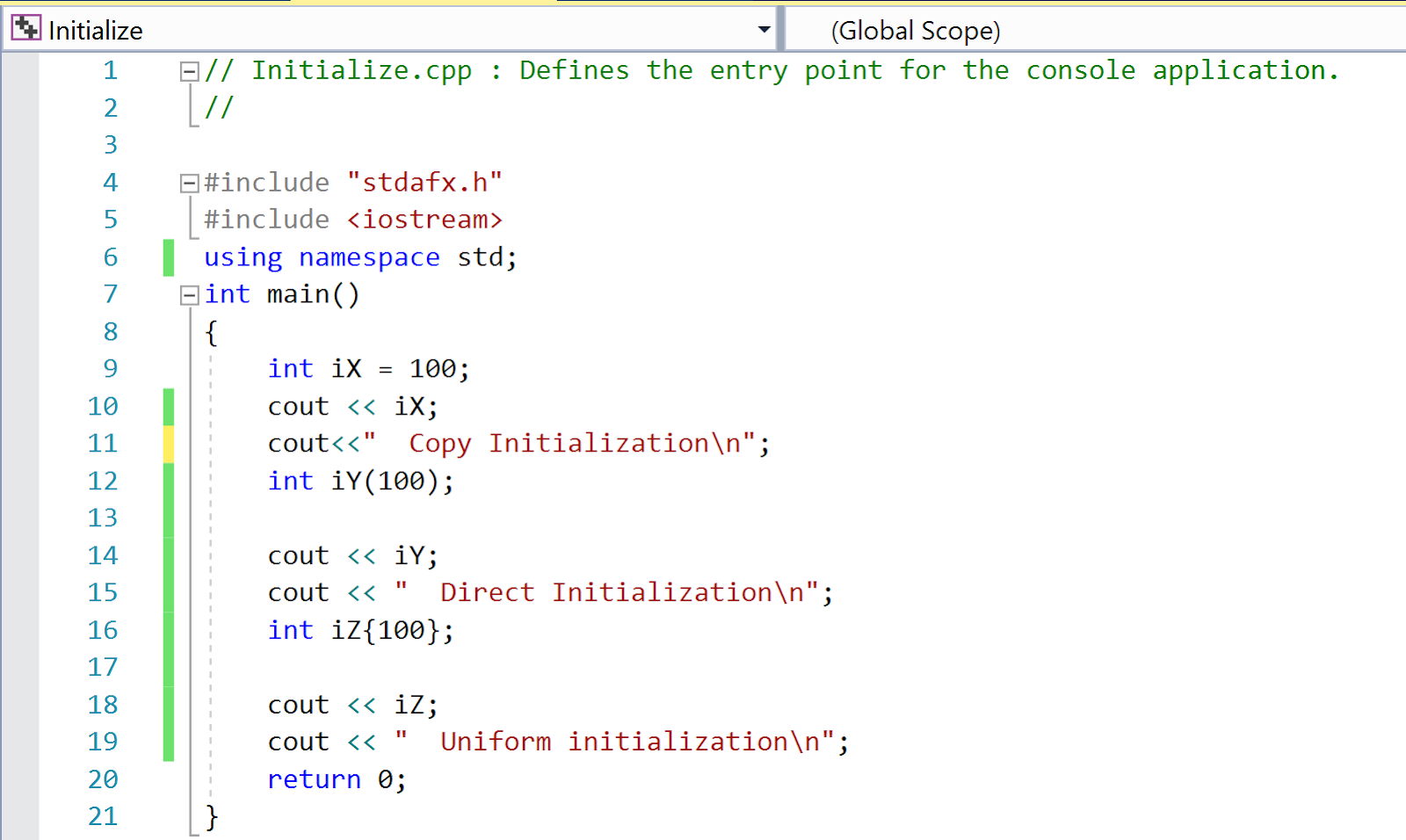Click int iZ{100} on line 16
1406x840 pixels.
(x=360, y=629)
